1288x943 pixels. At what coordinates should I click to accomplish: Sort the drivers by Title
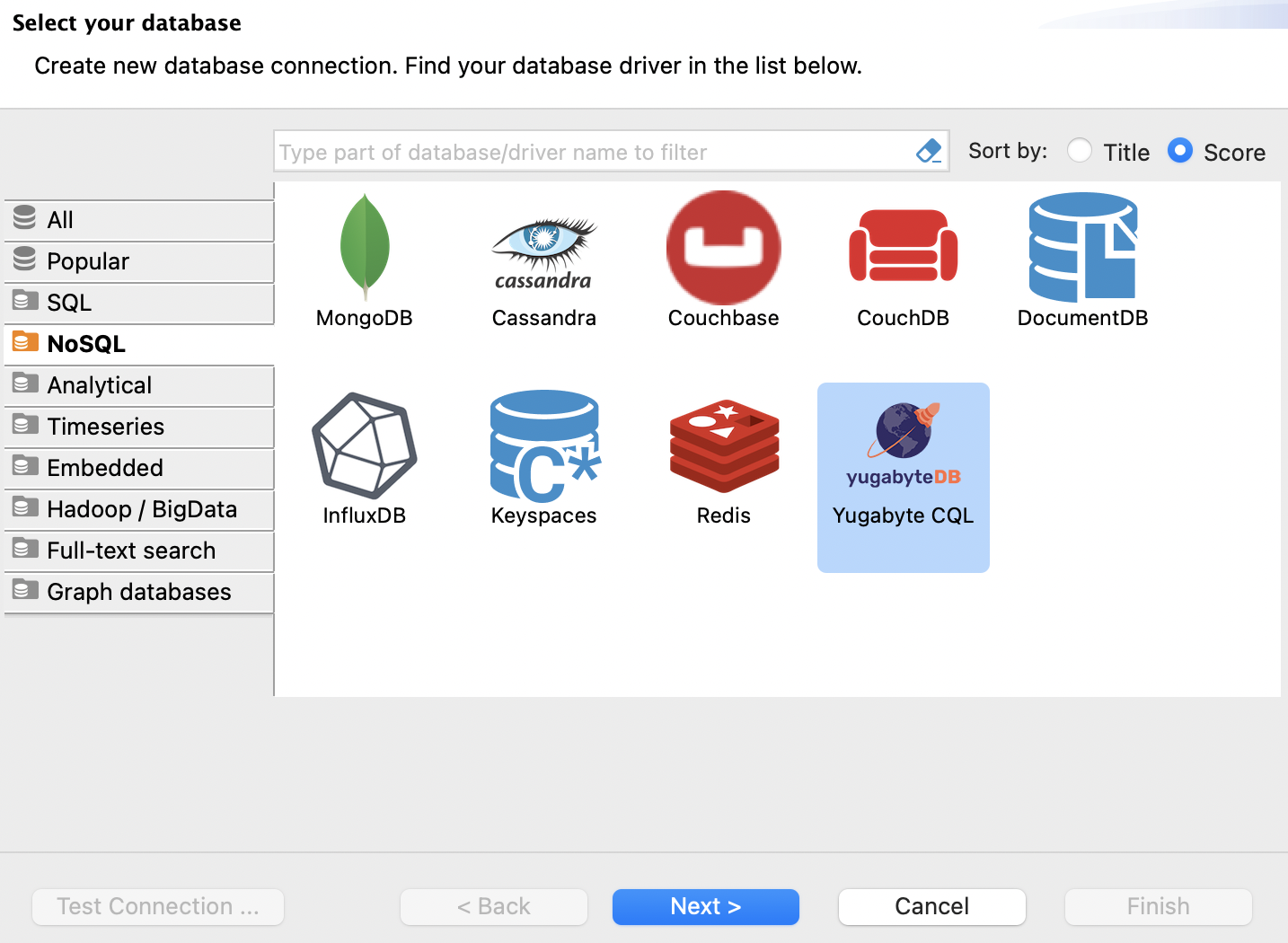pyautogui.click(x=1080, y=151)
